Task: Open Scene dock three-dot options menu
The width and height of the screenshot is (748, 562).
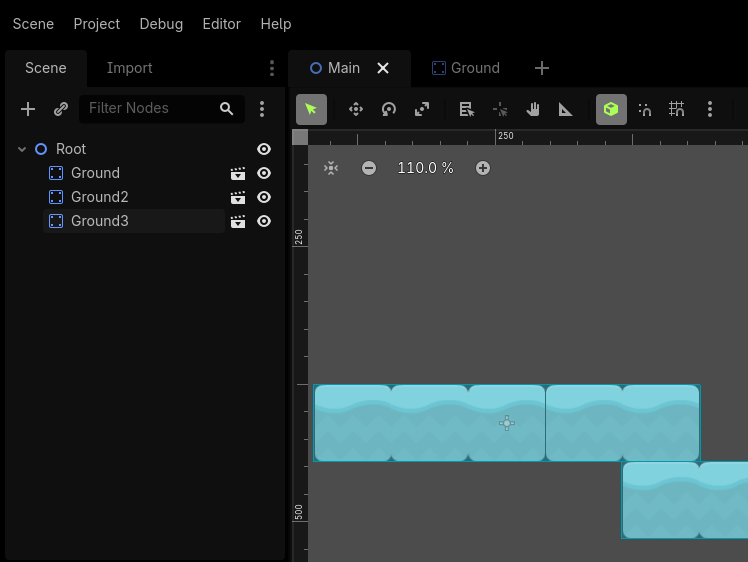Action: coord(272,68)
